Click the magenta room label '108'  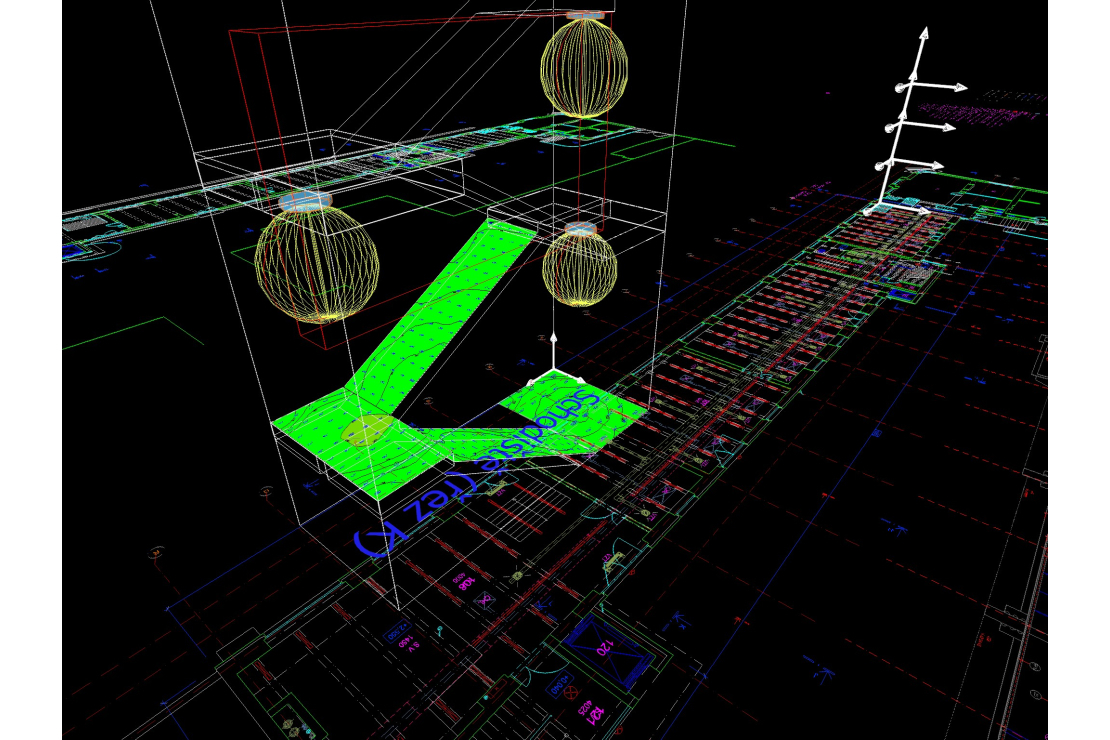coord(466,584)
